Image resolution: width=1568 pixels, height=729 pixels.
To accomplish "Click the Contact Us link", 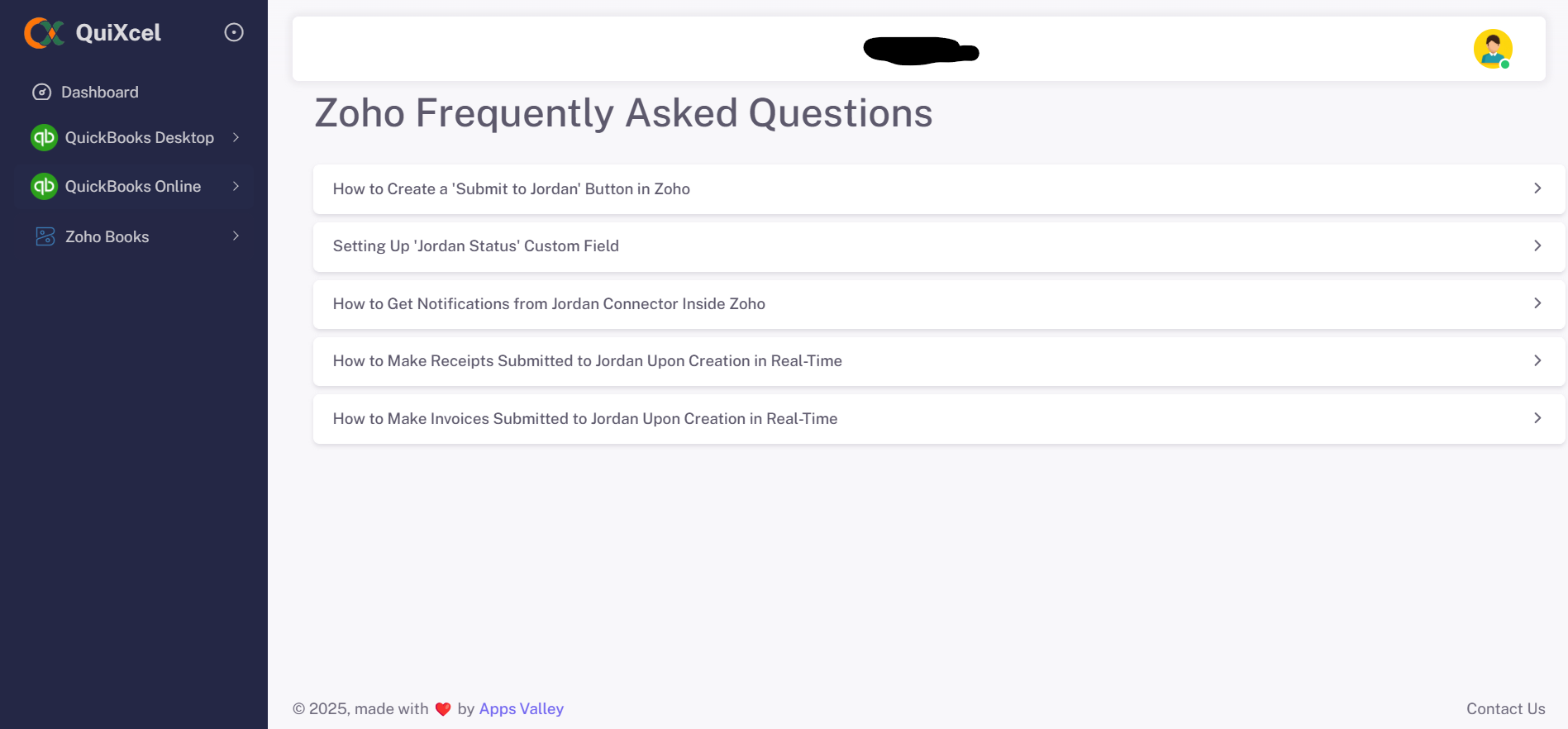I will 1505,708.
